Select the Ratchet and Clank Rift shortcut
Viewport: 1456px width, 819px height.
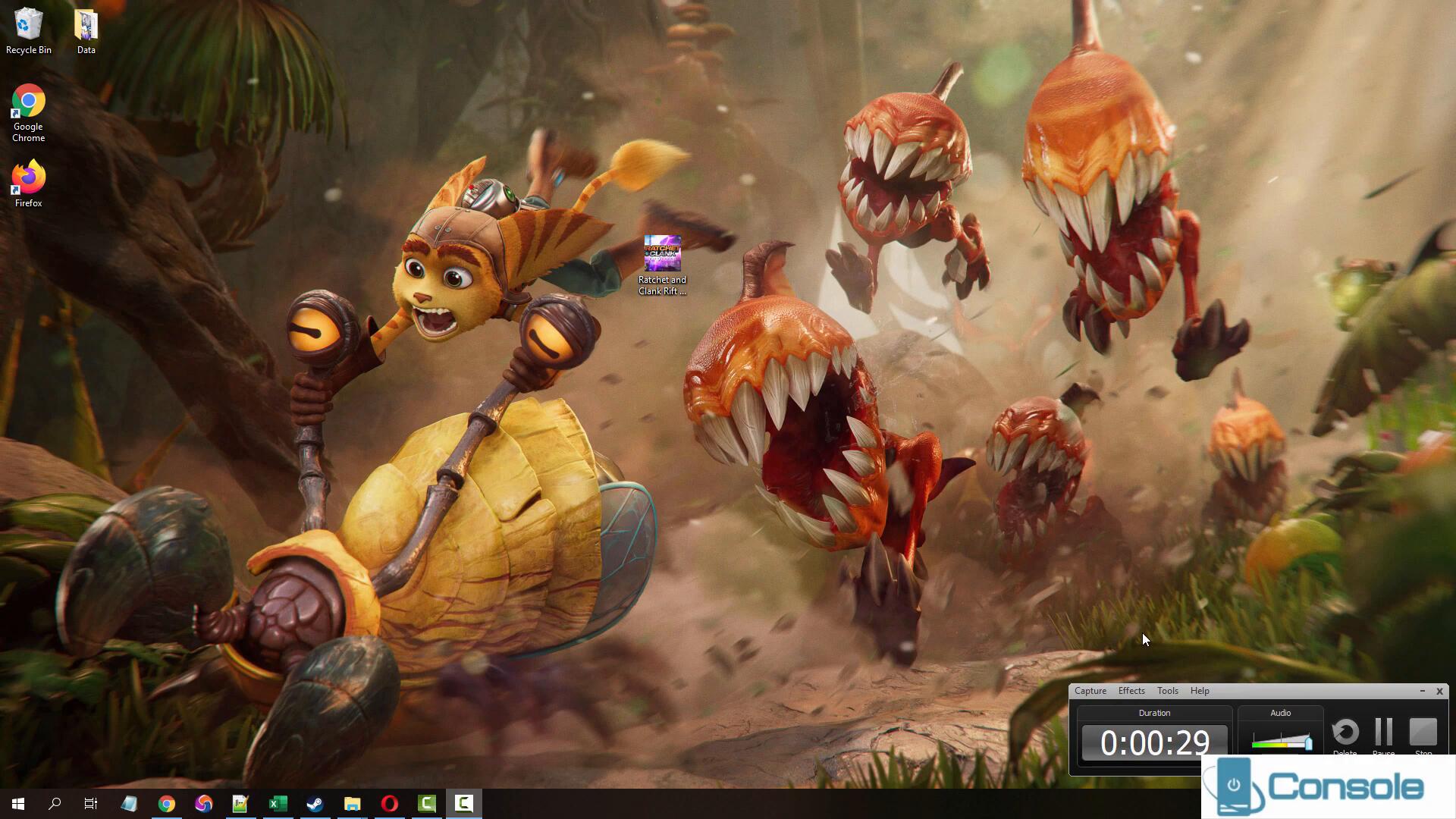[662, 263]
